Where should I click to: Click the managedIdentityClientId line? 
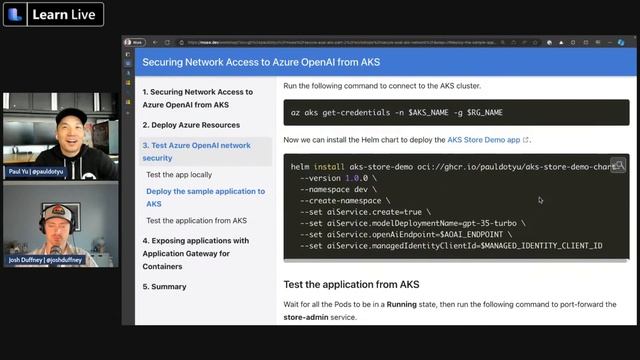[451, 246]
